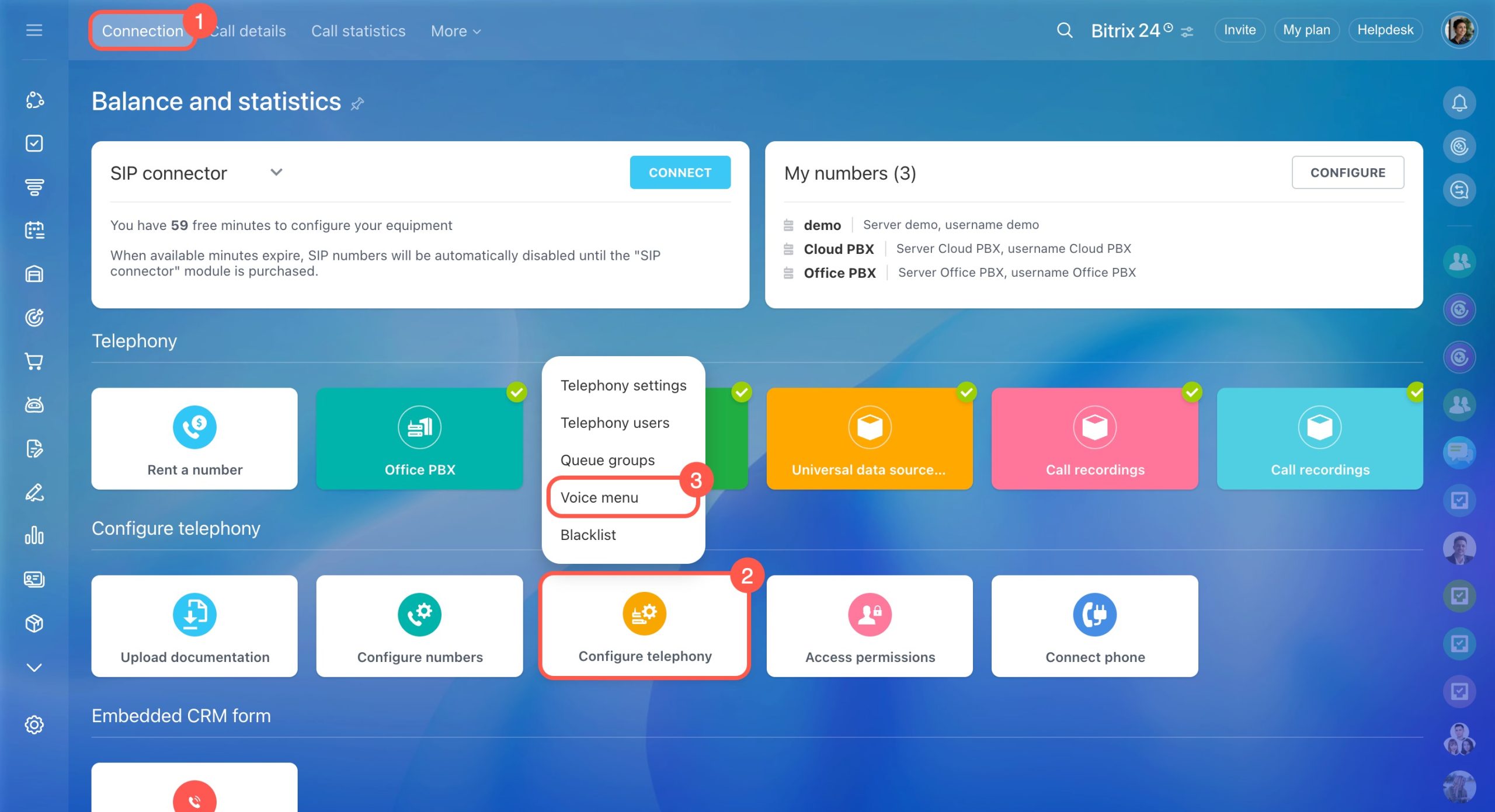Click CONFIGURE next to My numbers
Screen dimensions: 1495x812
[1348, 172]
